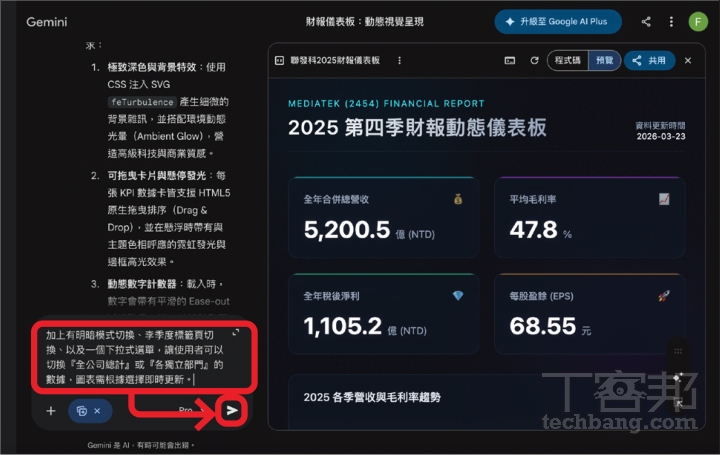The image size is (720, 455).
Task: Click the Gemini 是 AI disclaimer text
Action: 141,445
